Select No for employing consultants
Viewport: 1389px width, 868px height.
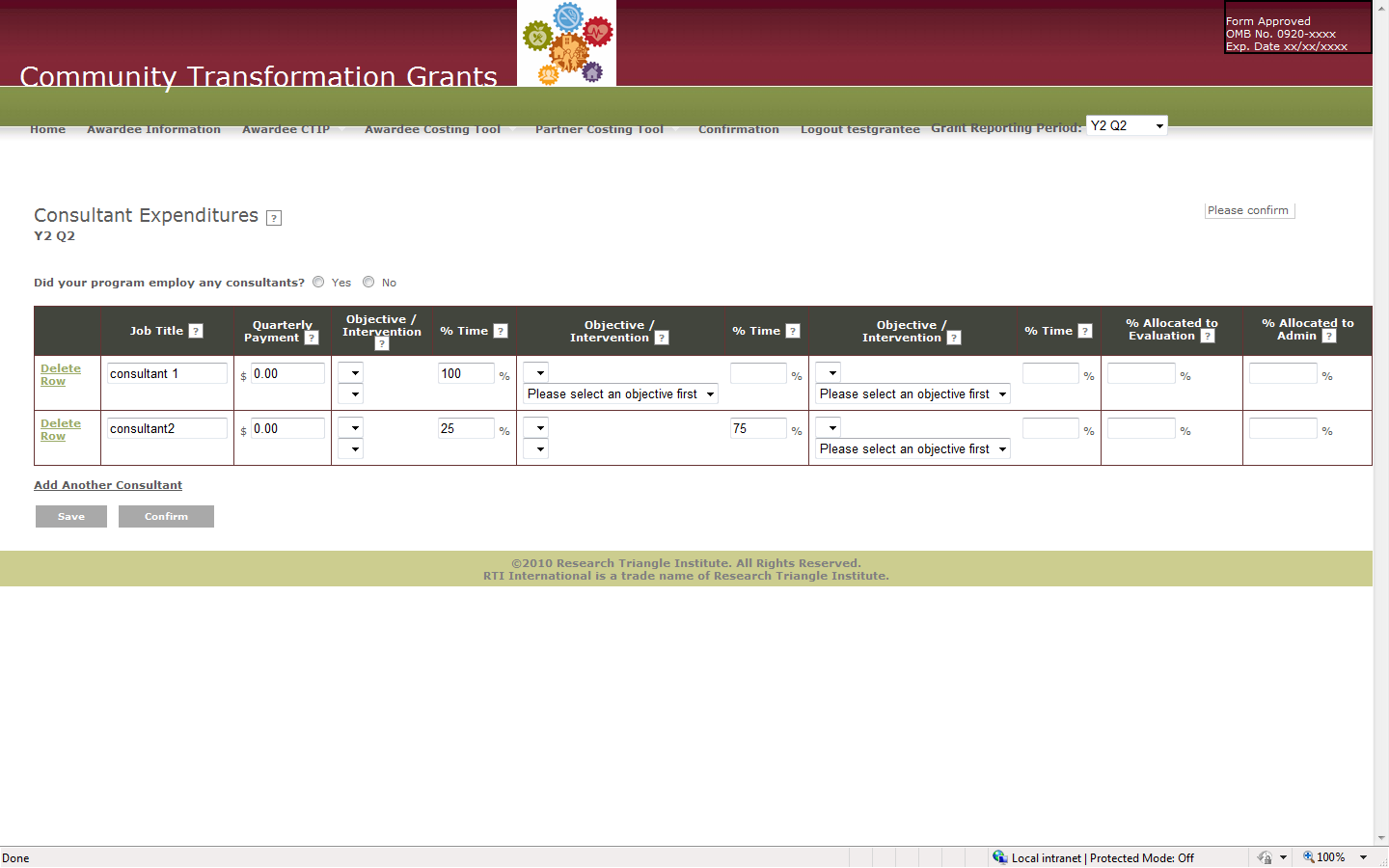[x=368, y=283]
